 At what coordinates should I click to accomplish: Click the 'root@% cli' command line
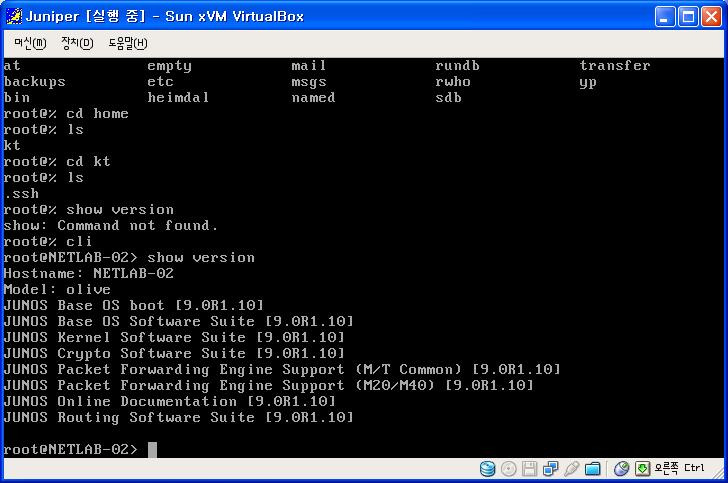pos(48,242)
